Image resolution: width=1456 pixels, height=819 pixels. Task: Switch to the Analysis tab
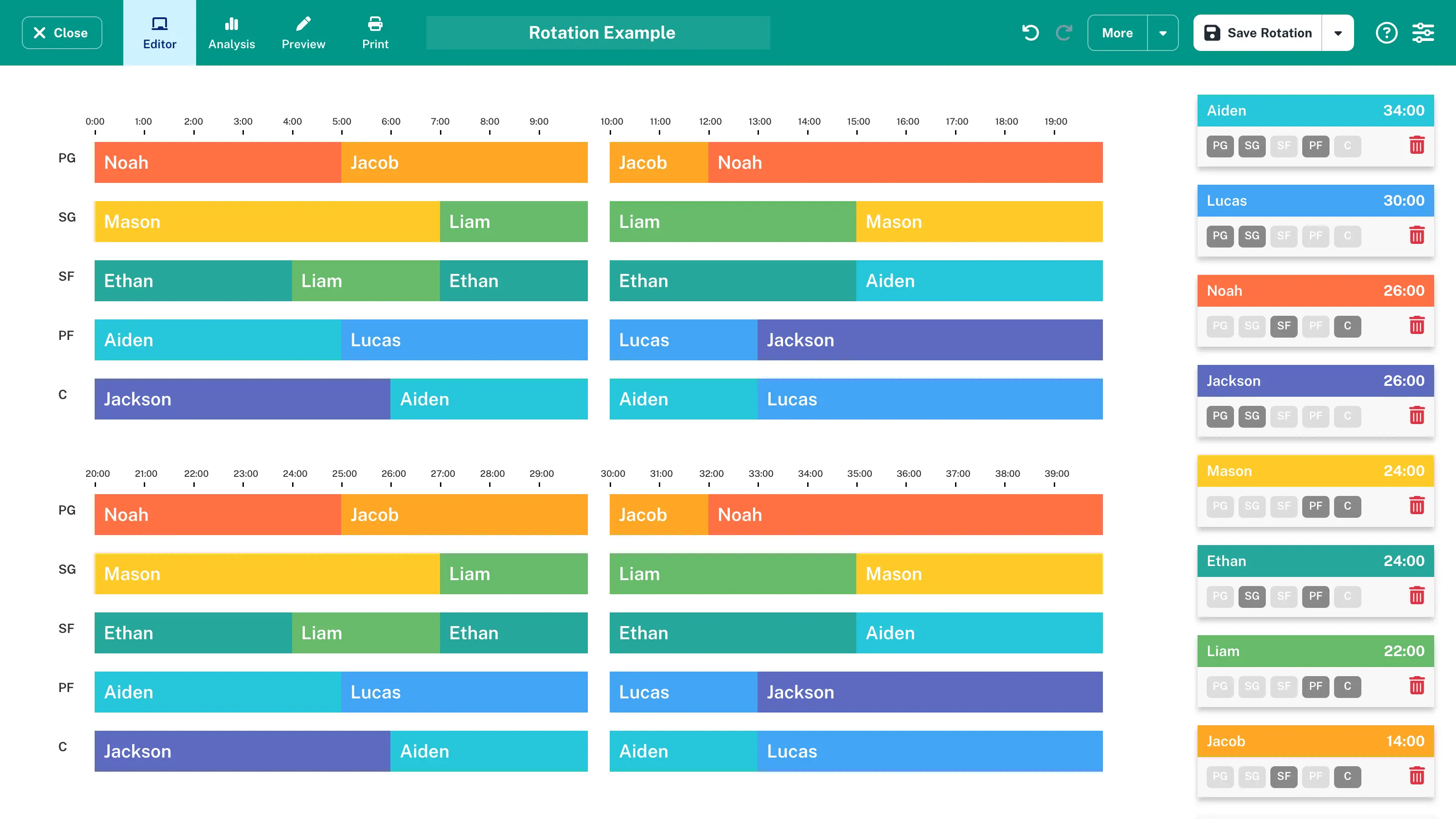pos(231,33)
